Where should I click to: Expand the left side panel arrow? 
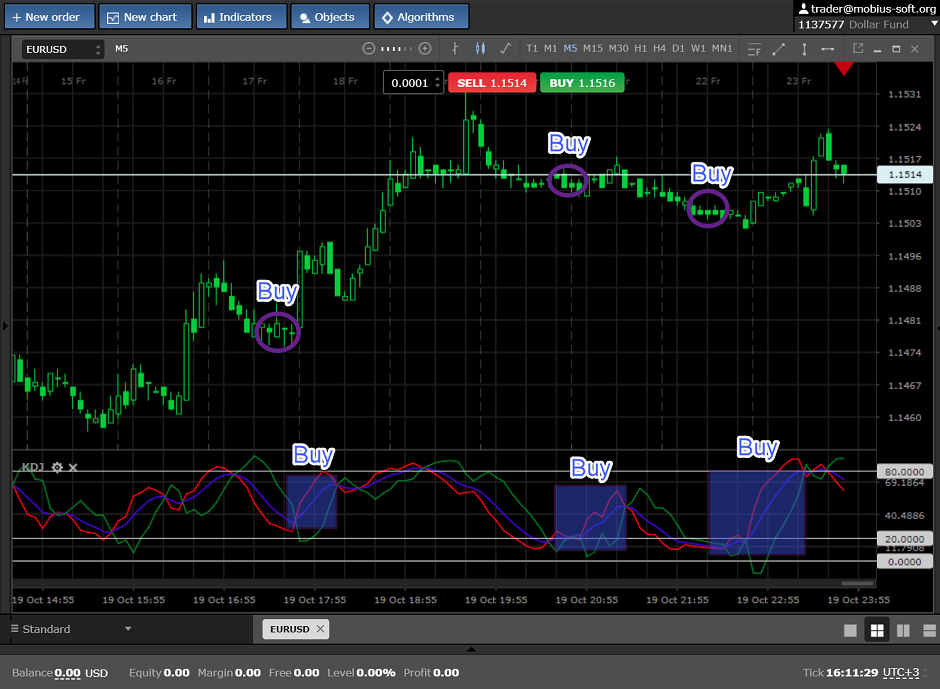pos(5,326)
